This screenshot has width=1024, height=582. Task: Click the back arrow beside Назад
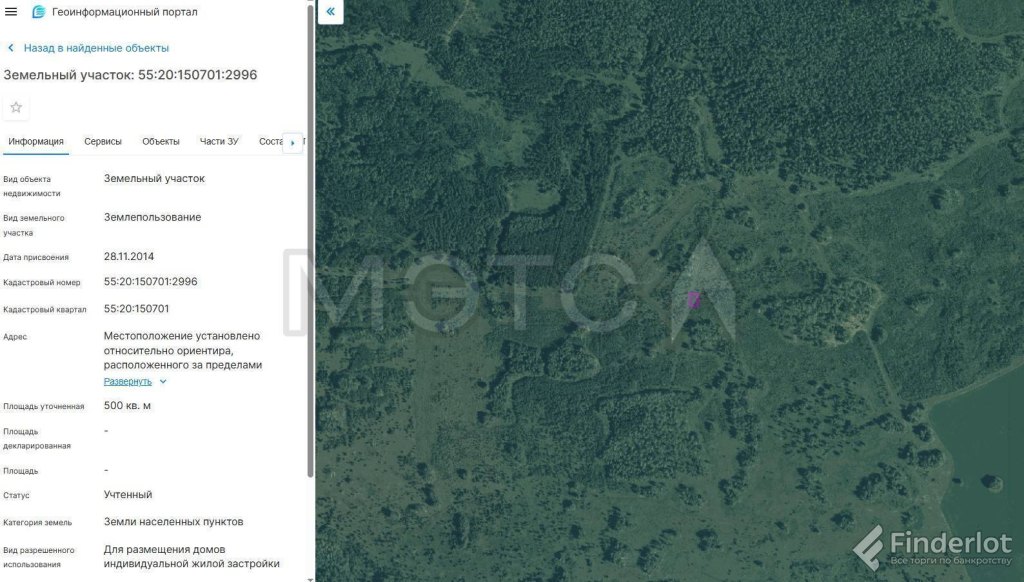click(11, 48)
